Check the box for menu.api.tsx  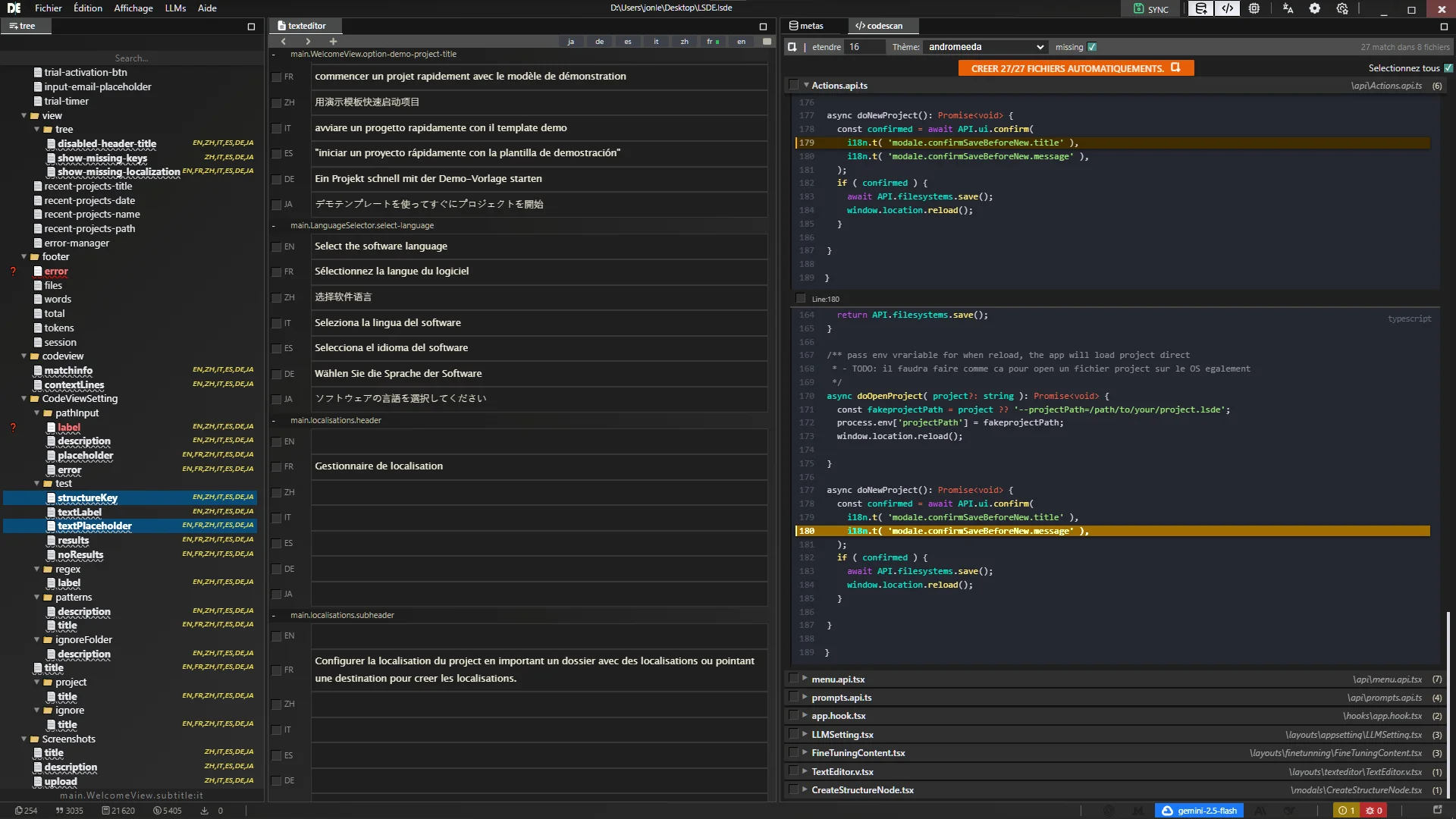click(793, 679)
